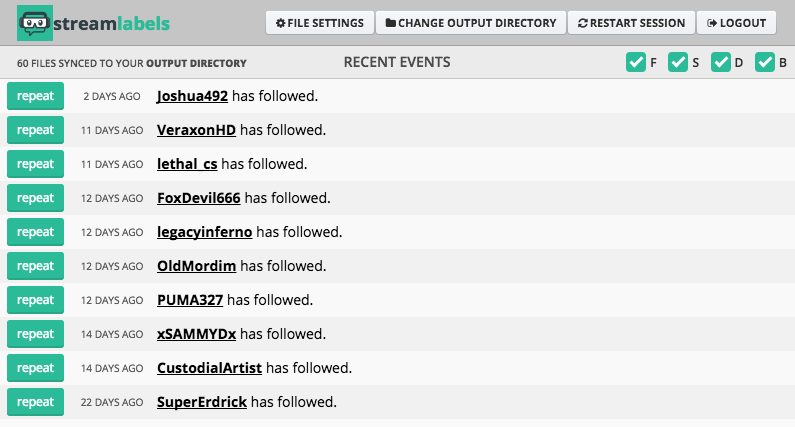Click the Restart Session button label
This screenshot has width=795, height=427.
[637, 23]
